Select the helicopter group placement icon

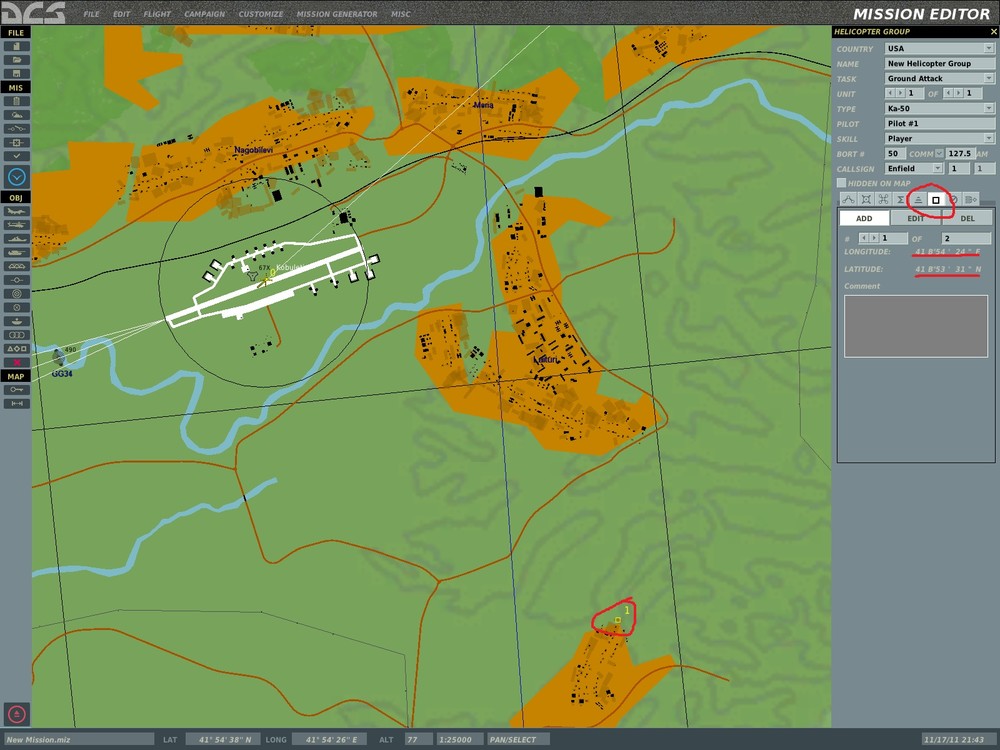click(x=17, y=225)
